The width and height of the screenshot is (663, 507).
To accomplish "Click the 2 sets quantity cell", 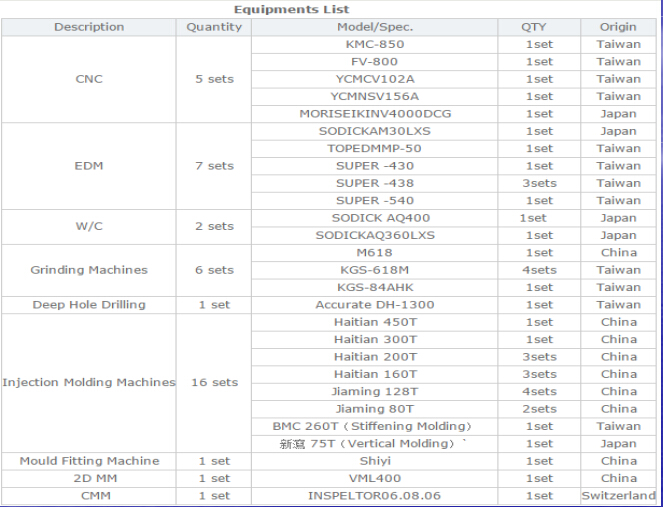I will coord(214,226).
